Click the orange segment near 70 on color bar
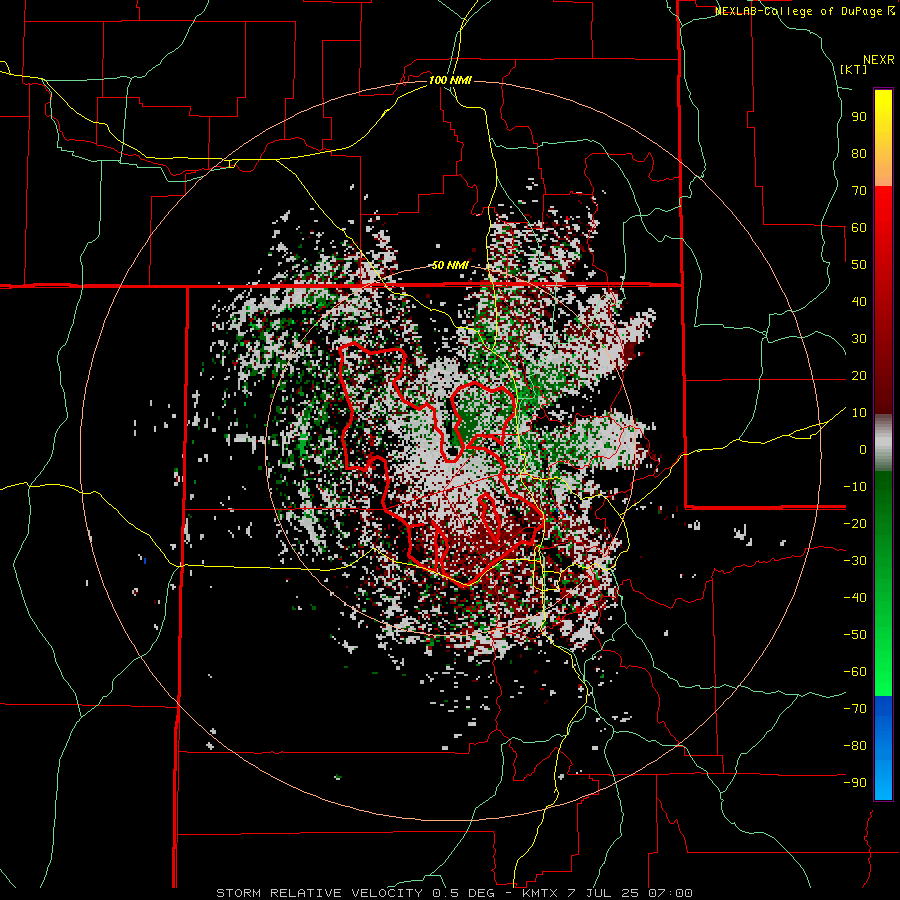 coord(883,172)
